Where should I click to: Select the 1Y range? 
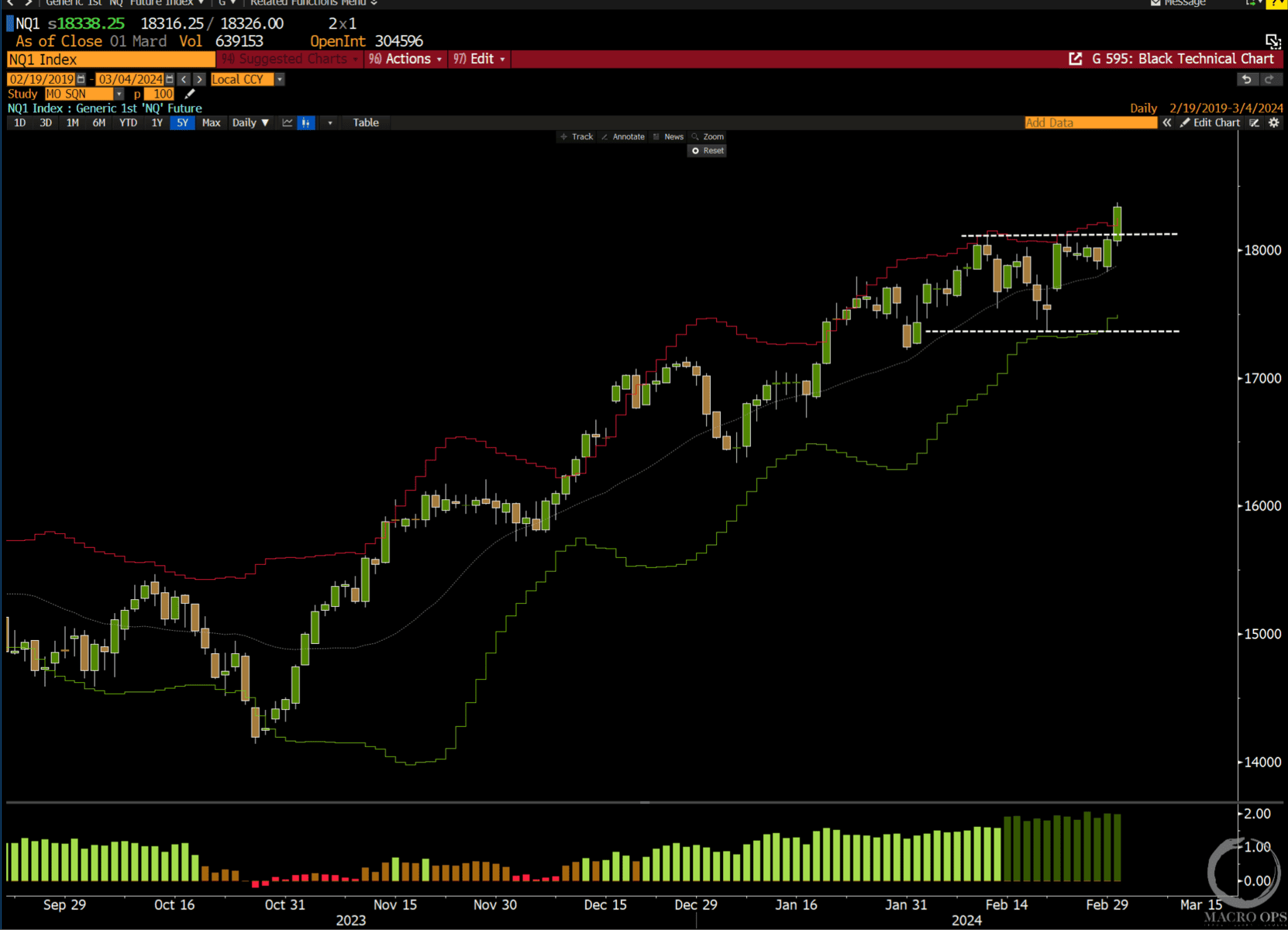pos(157,122)
